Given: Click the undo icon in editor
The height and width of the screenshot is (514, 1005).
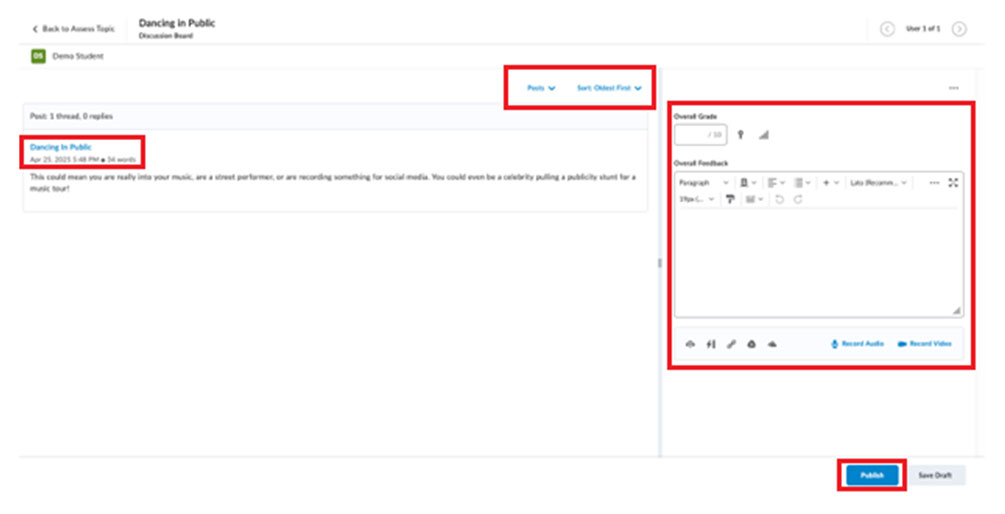Looking at the screenshot, I should pyautogui.click(x=781, y=200).
